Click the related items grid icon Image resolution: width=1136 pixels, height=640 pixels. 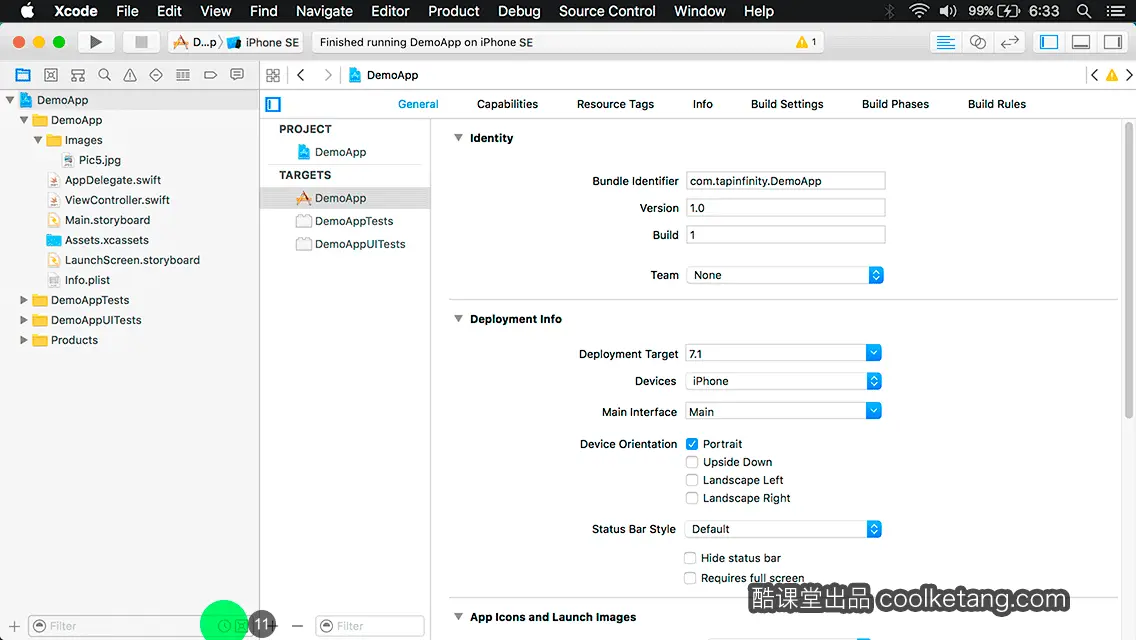pyautogui.click(x=273, y=75)
